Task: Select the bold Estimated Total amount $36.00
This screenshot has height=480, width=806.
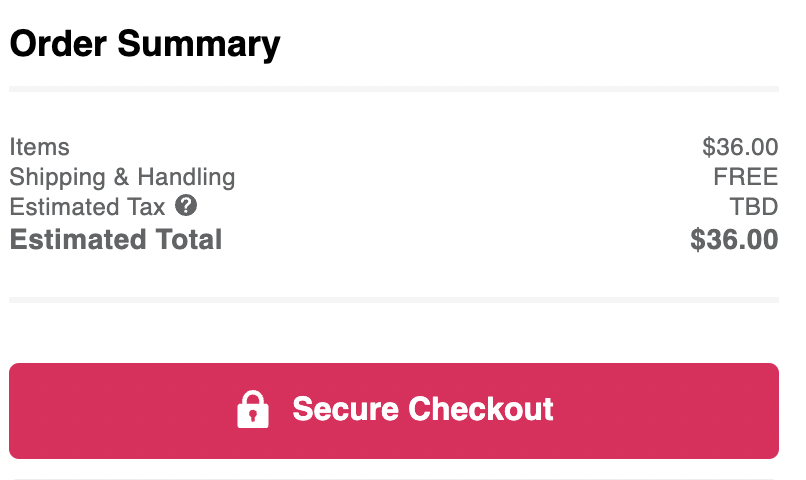Action: tap(735, 239)
